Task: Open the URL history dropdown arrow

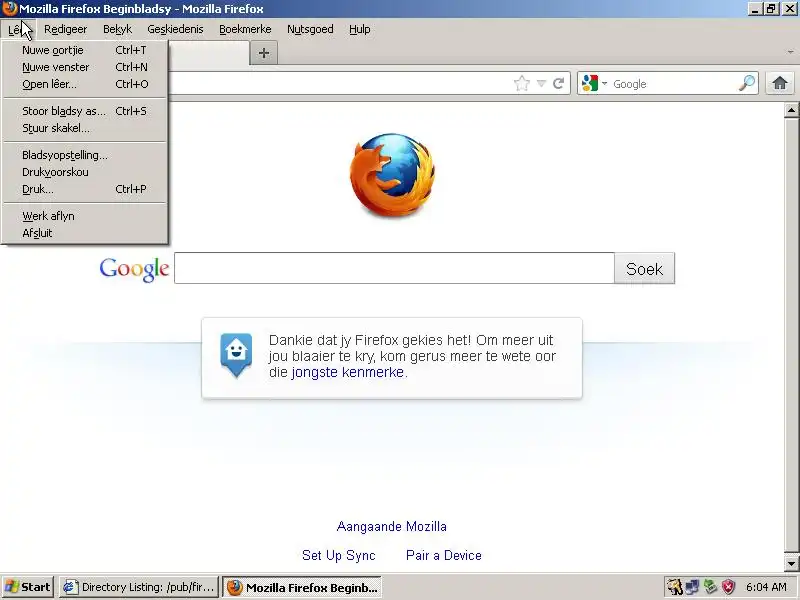Action: [x=541, y=83]
